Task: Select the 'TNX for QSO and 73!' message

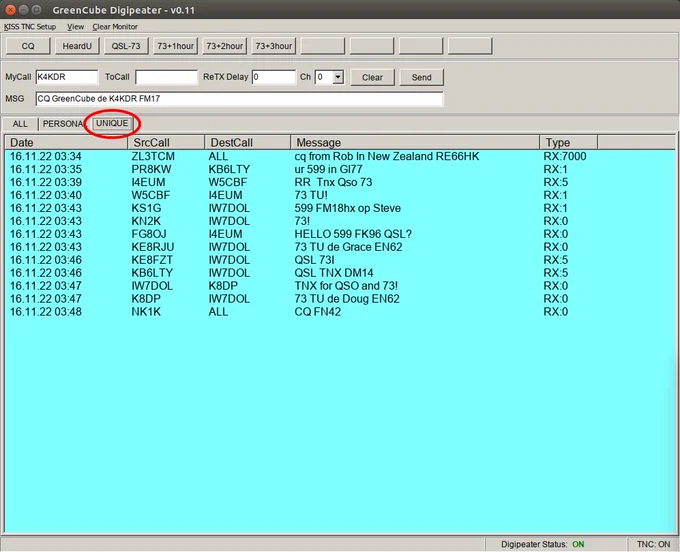Action: (346, 286)
